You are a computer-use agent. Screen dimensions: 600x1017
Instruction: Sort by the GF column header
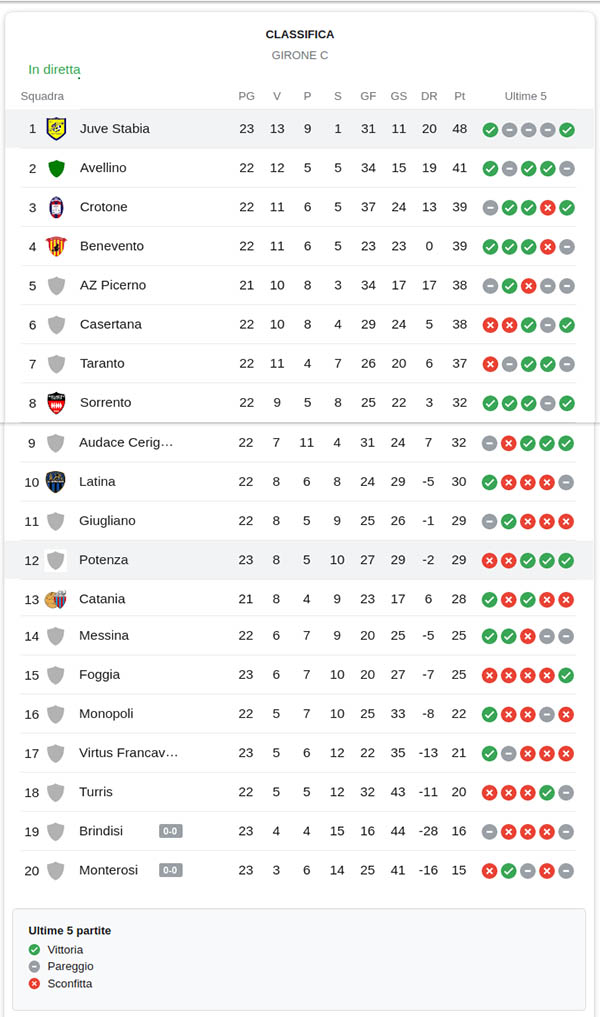(x=368, y=97)
